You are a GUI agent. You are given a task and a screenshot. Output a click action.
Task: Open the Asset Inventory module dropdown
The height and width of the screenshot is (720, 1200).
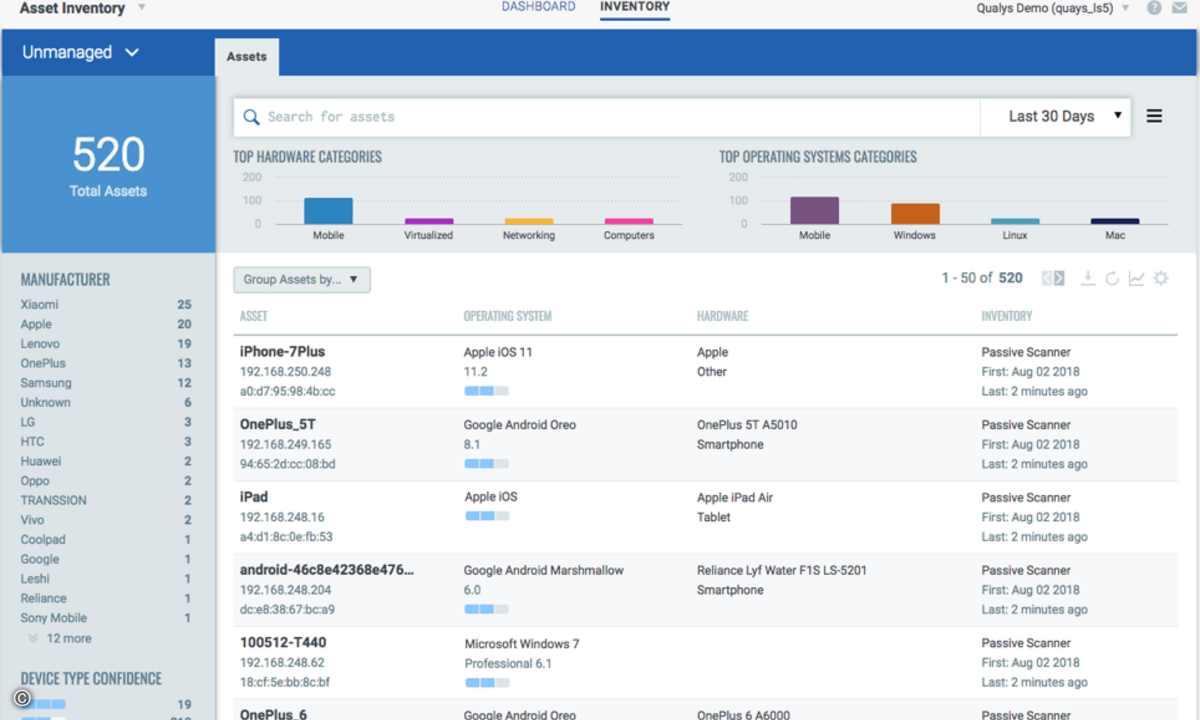coord(141,8)
